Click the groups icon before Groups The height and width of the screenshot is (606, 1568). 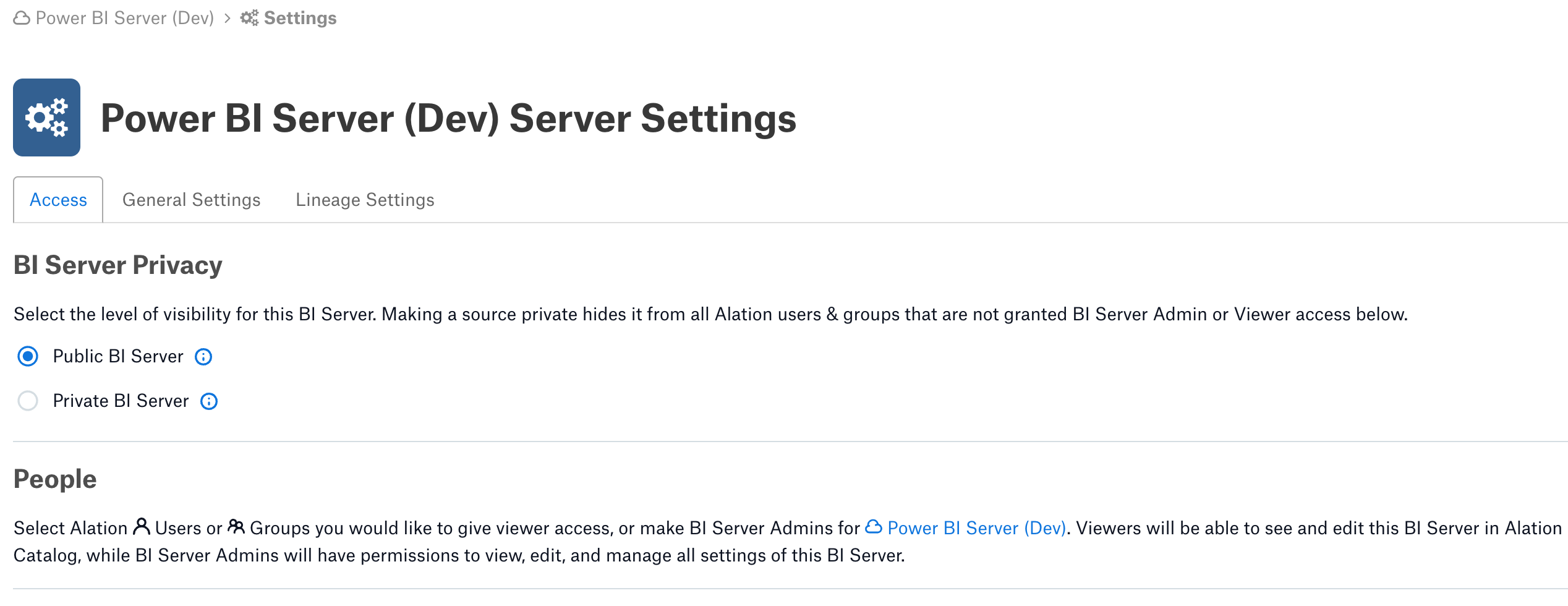click(x=236, y=526)
